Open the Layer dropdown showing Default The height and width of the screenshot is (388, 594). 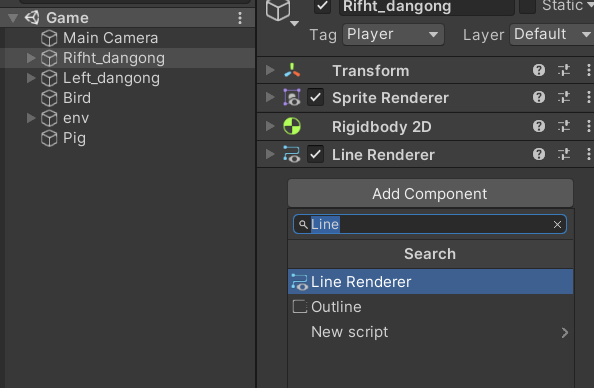(551, 34)
